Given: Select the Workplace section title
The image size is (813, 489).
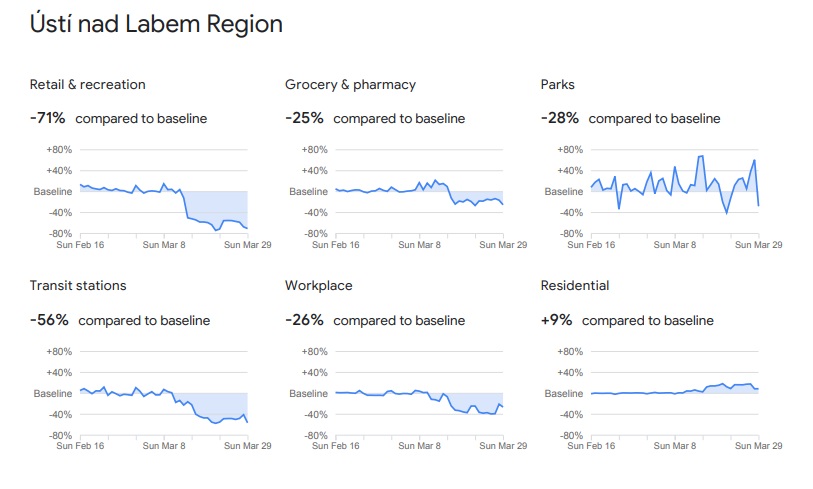Looking at the screenshot, I should tap(318, 286).
